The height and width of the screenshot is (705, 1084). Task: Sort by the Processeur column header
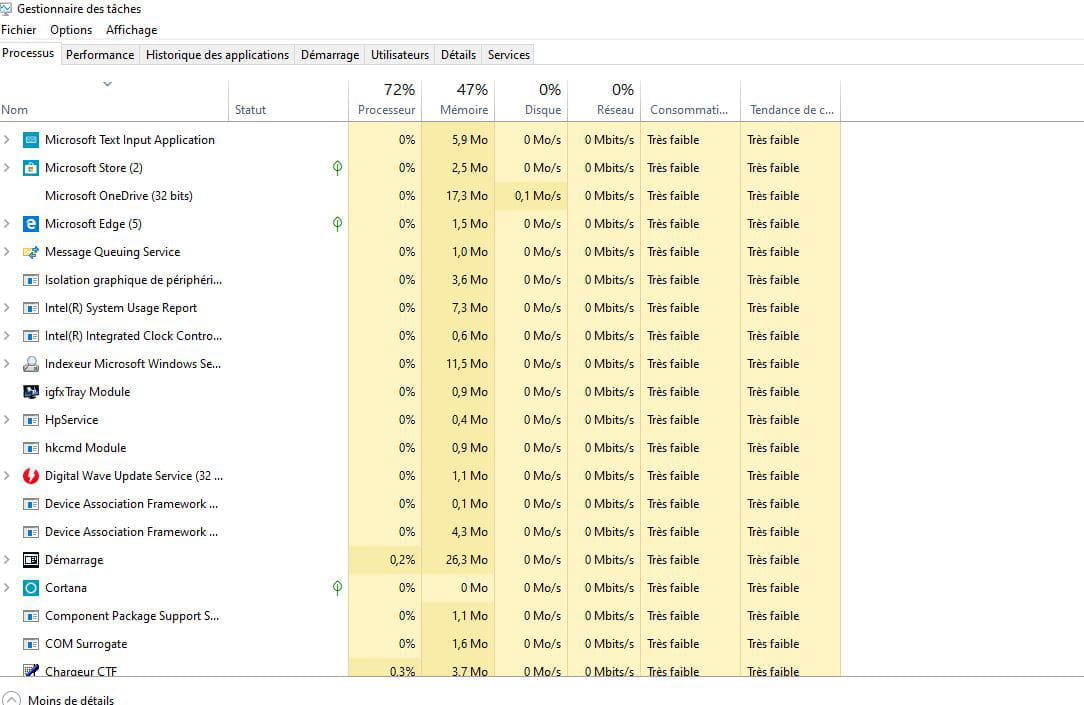(385, 101)
